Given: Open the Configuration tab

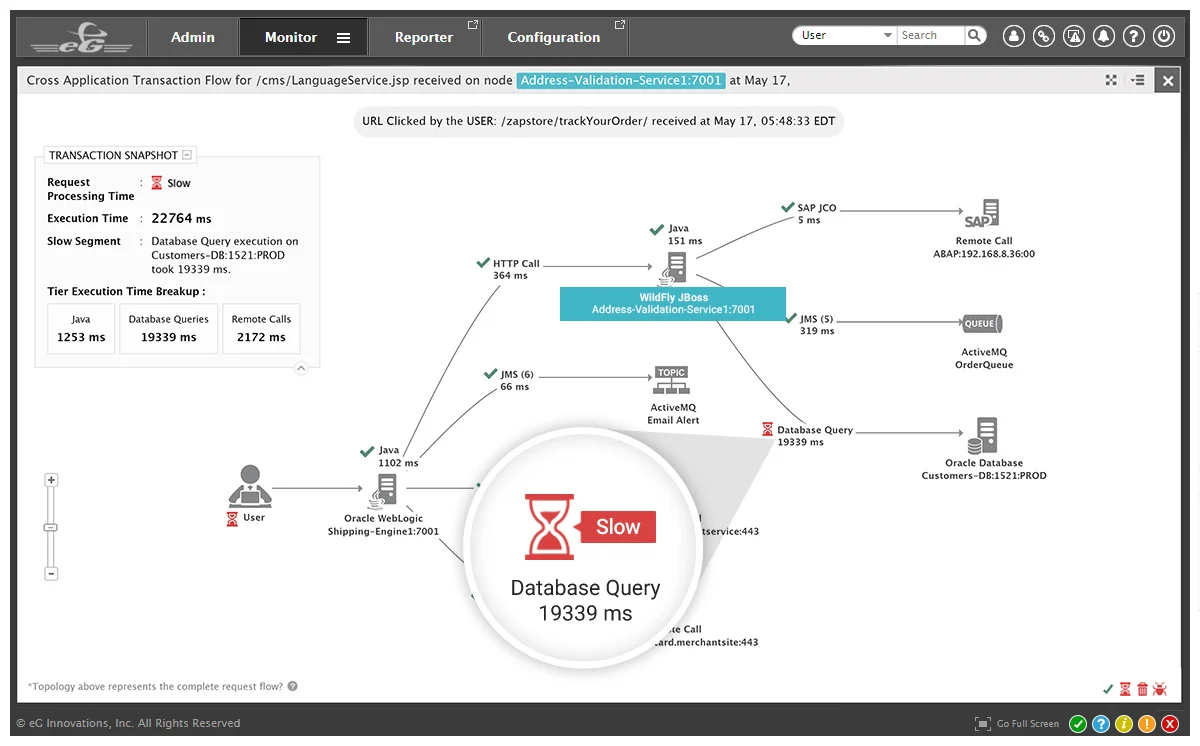Looking at the screenshot, I should click(554, 37).
